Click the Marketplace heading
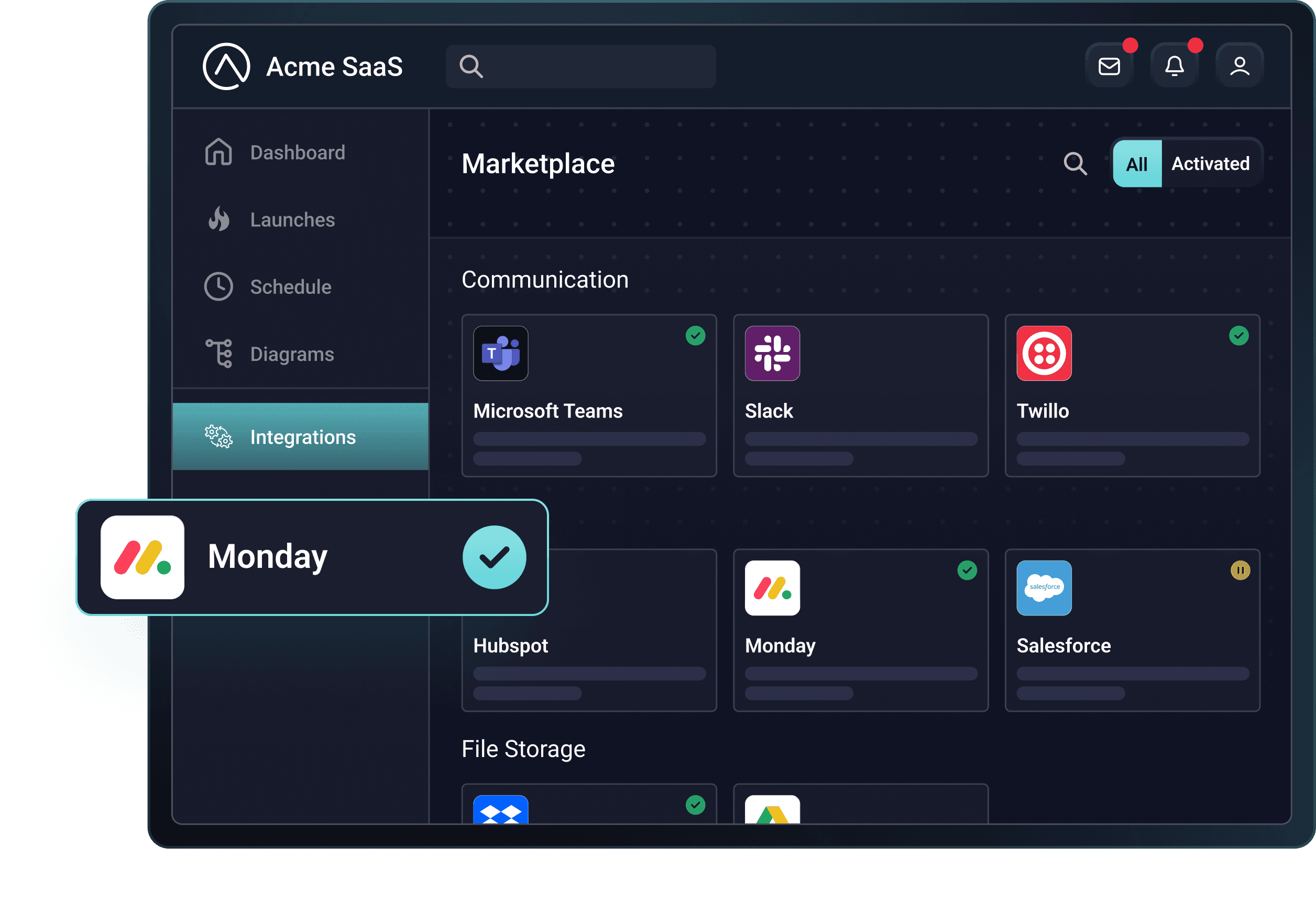Image resolution: width=1316 pixels, height=901 pixels. [x=538, y=164]
